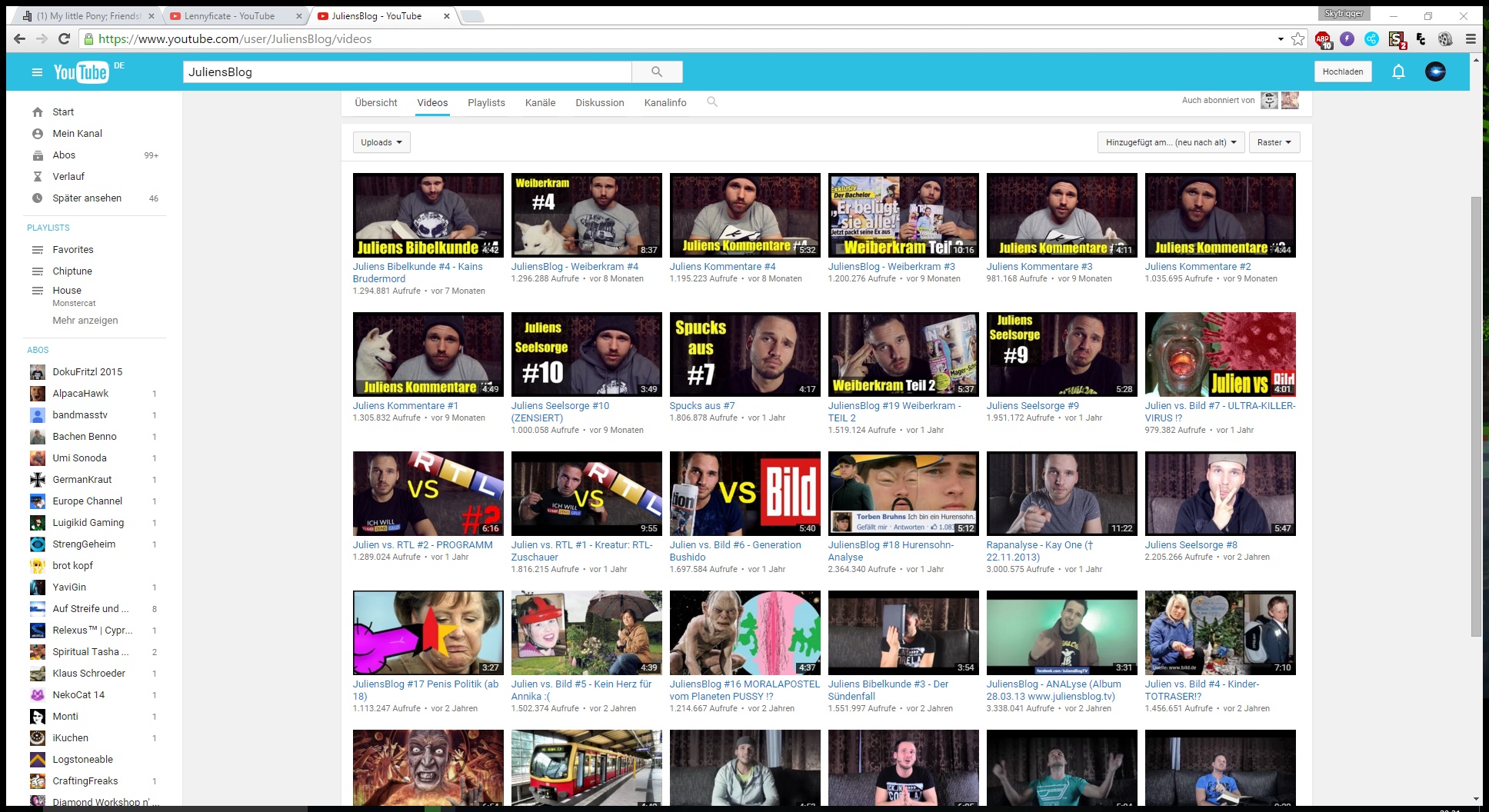Click the purple extension icon in toolbar
This screenshot has height=812, width=1489.
[x=1347, y=38]
